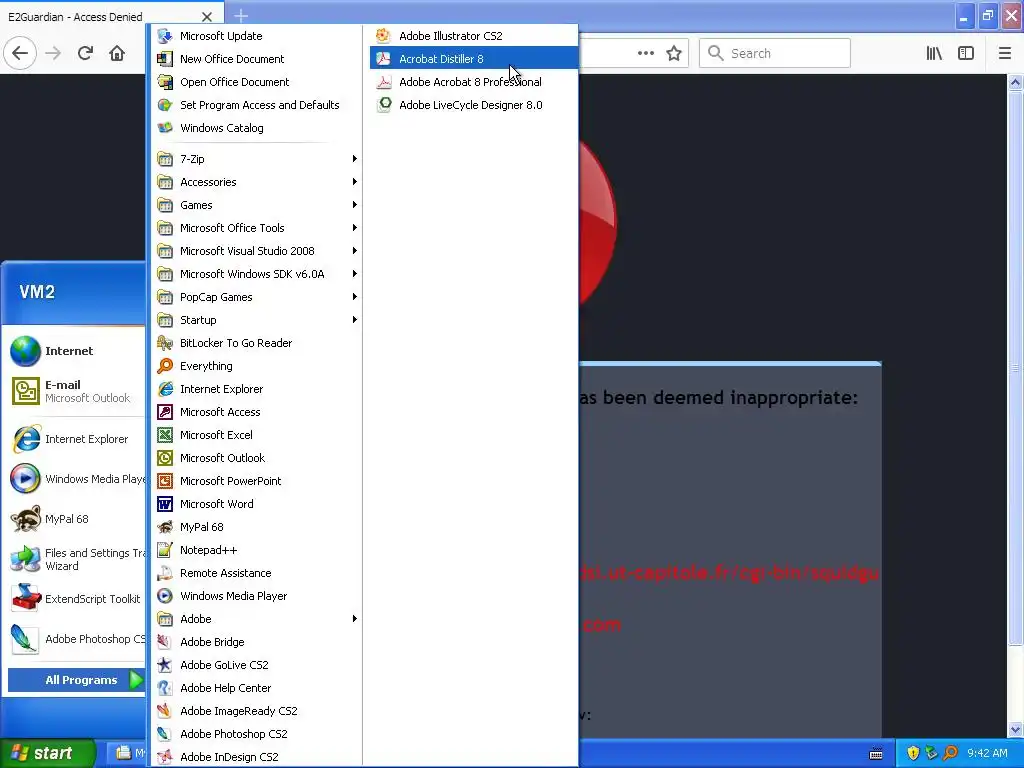Open Internet Explorer from recent programs
1024x768 pixels.
[x=76, y=439]
